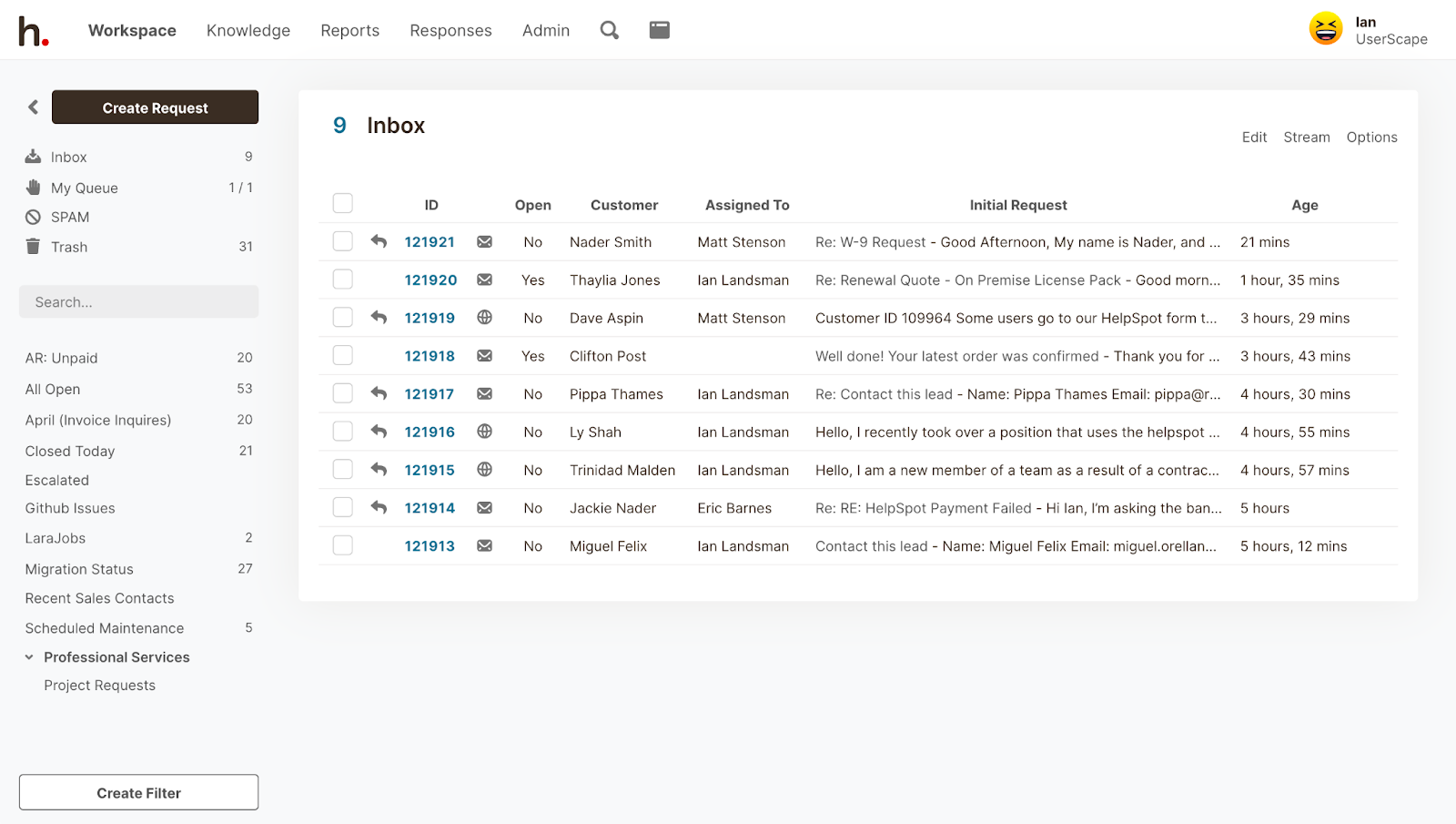Check the checkbox for request 121920
The height and width of the screenshot is (824, 1456).
click(x=342, y=279)
